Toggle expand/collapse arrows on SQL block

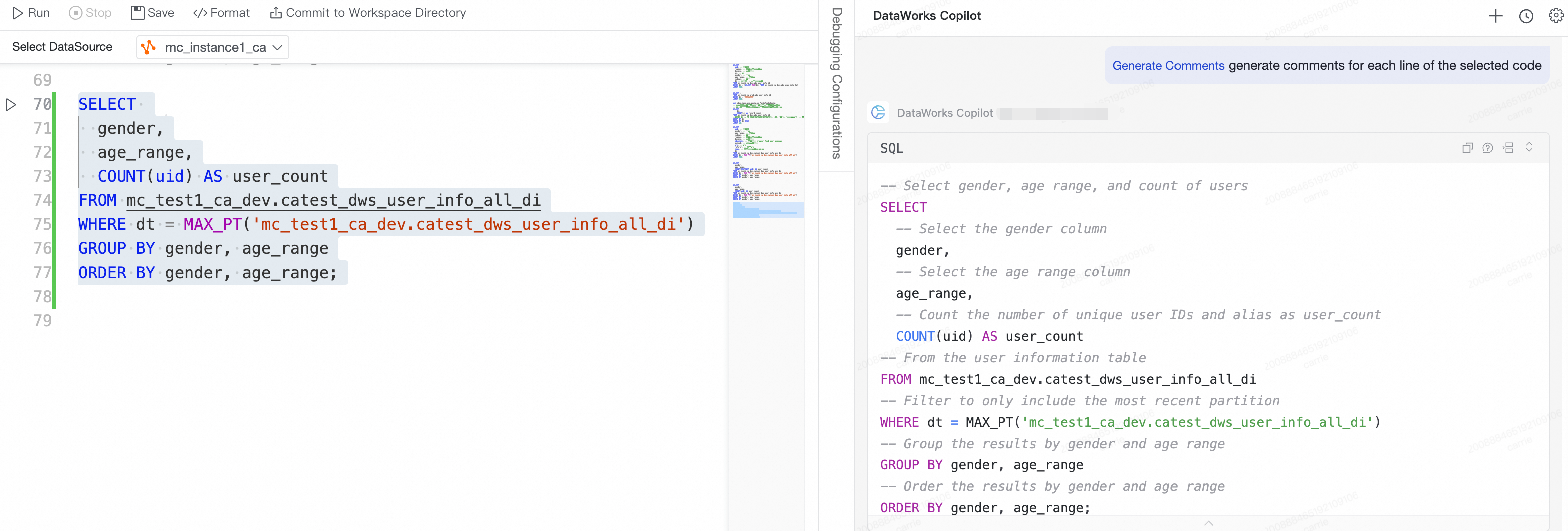(x=1529, y=148)
